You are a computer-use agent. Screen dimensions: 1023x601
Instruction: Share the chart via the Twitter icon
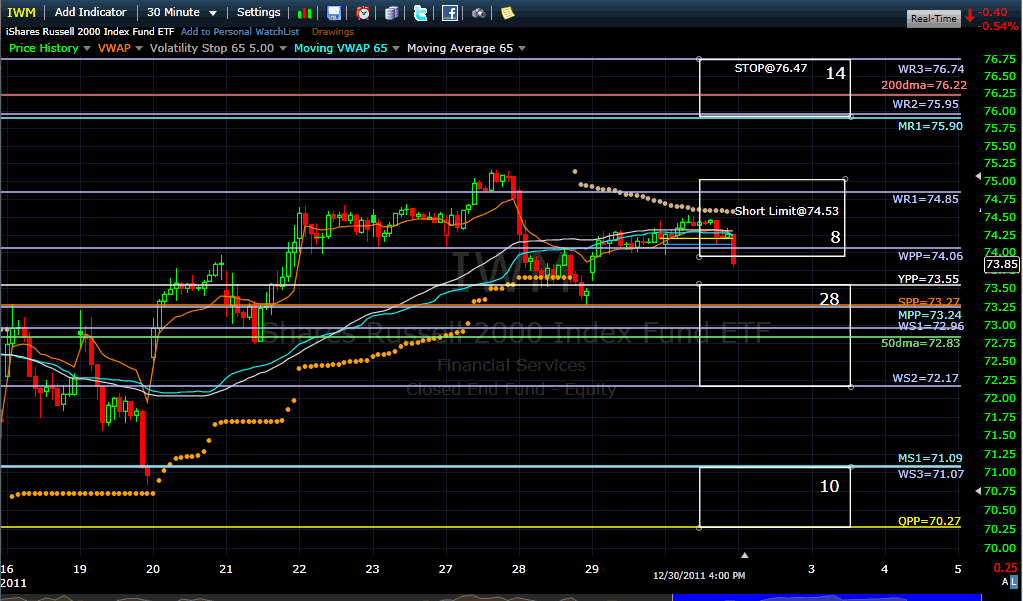[x=421, y=12]
